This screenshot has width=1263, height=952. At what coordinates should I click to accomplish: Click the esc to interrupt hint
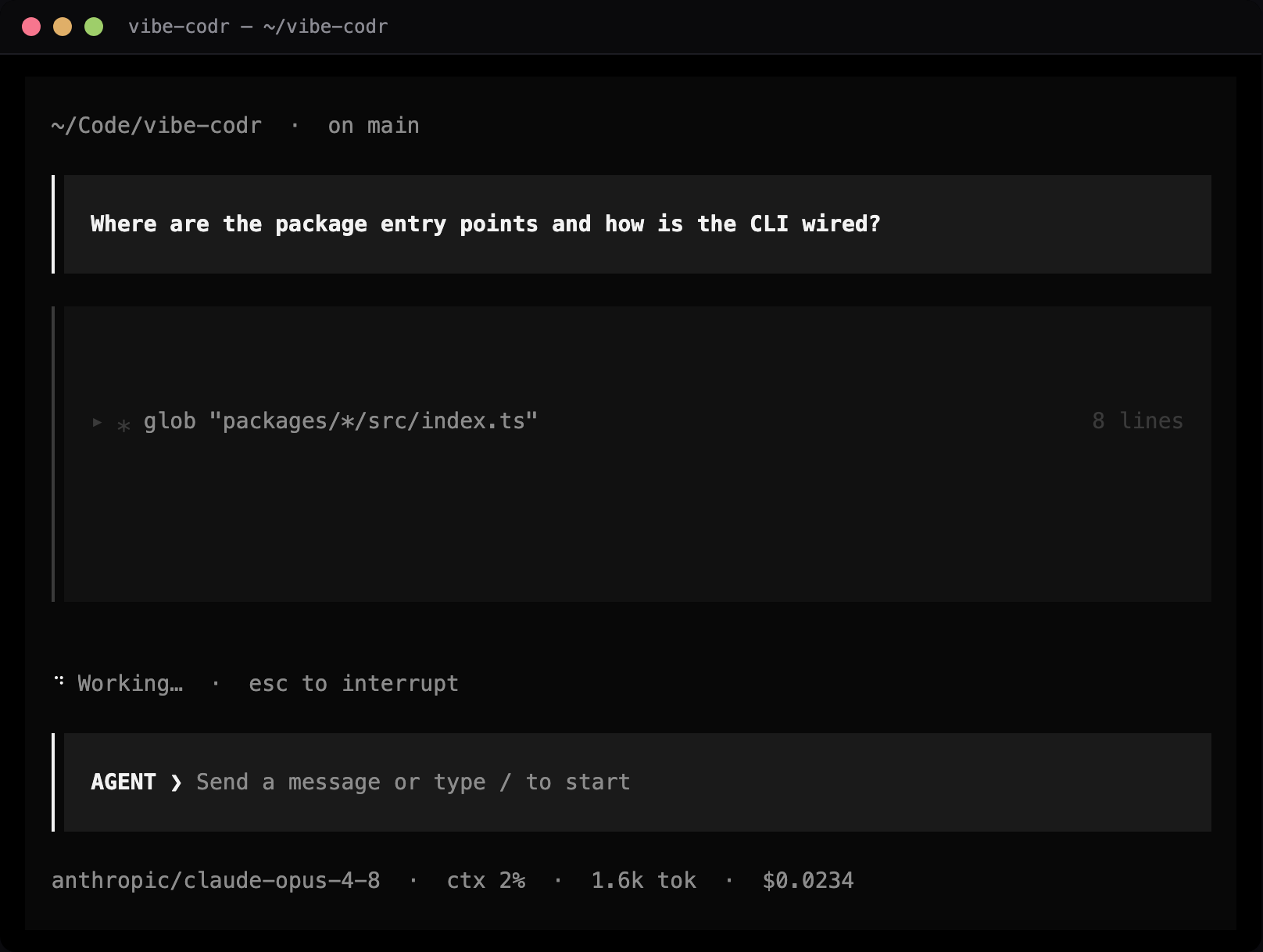tap(353, 684)
